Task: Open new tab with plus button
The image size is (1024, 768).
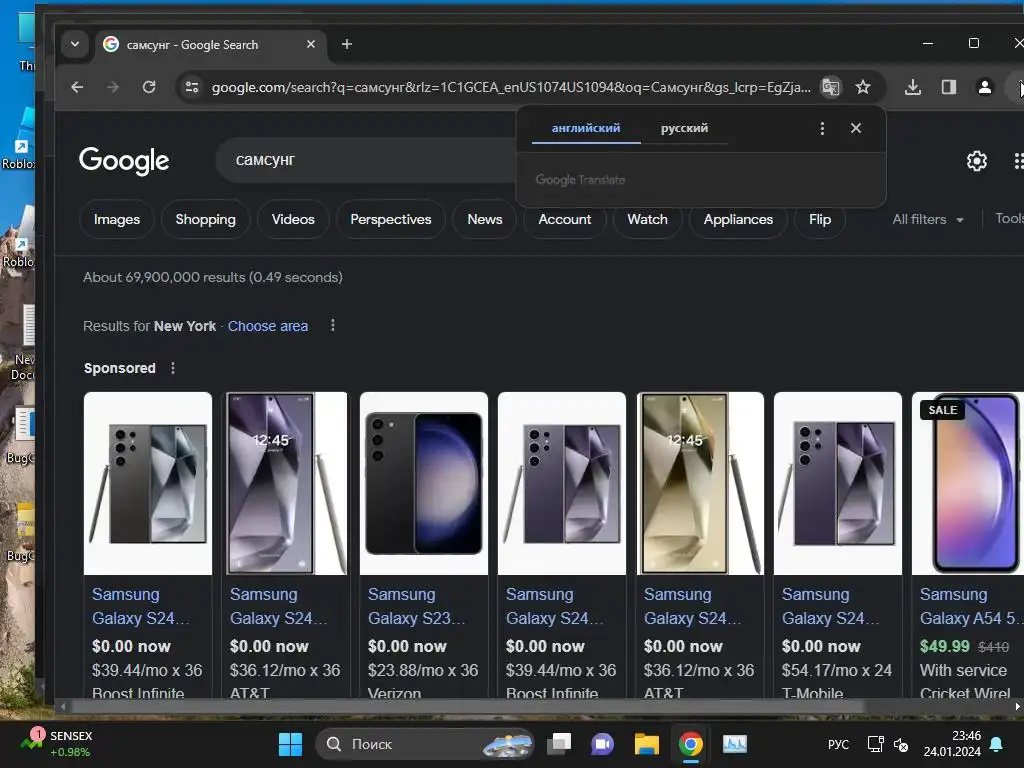Action: [x=347, y=44]
